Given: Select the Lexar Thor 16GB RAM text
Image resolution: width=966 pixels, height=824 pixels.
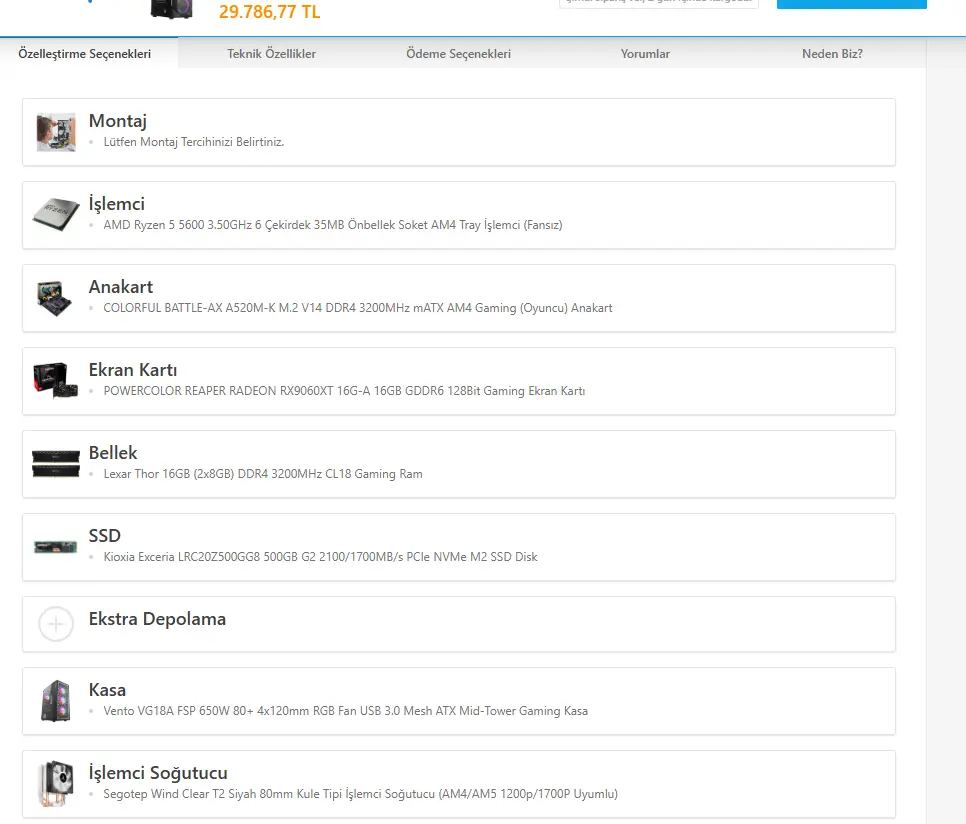Looking at the screenshot, I should point(262,474).
